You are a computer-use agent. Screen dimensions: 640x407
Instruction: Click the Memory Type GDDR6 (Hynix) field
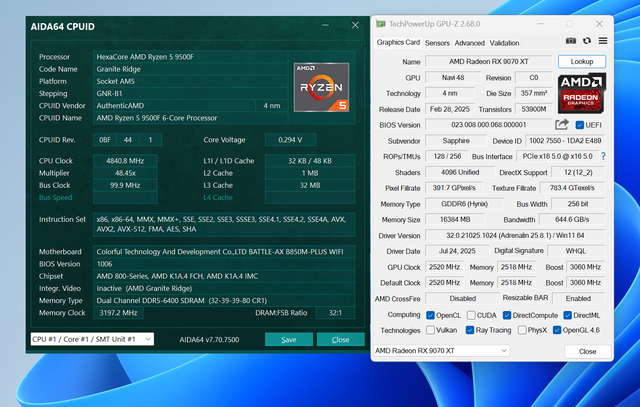tap(464, 204)
